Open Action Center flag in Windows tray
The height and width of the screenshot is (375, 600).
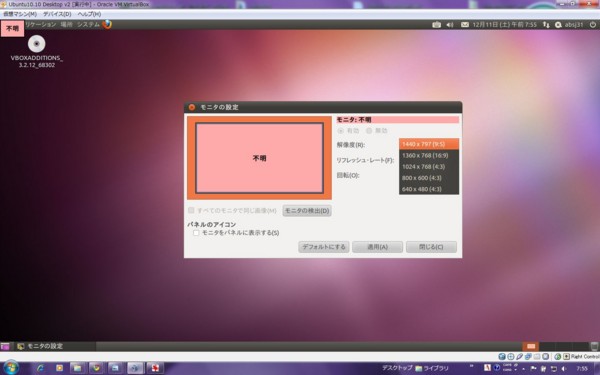pos(533,368)
